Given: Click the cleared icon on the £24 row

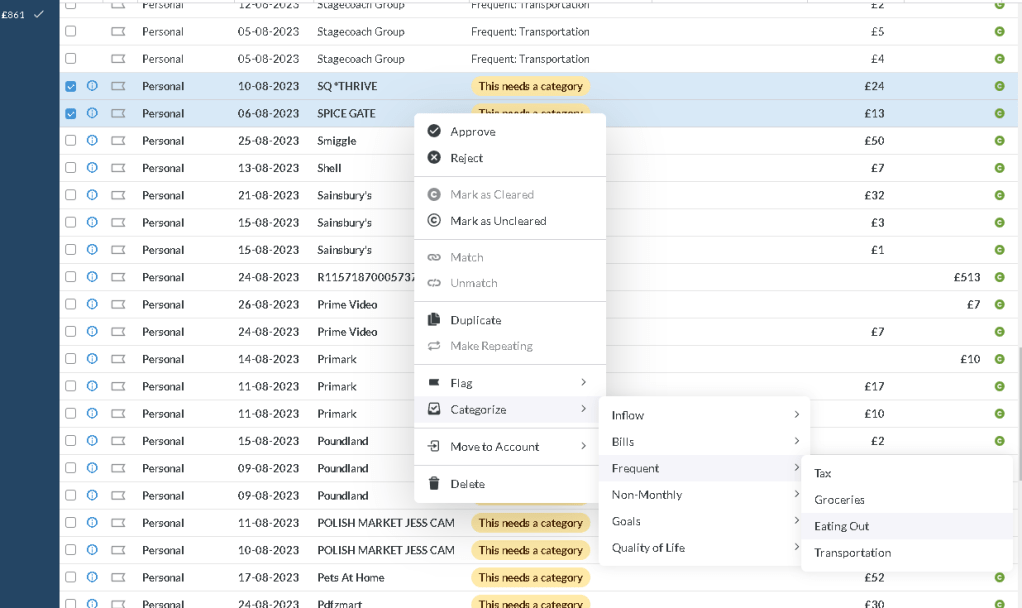Looking at the screenshot, I should 999,86.
